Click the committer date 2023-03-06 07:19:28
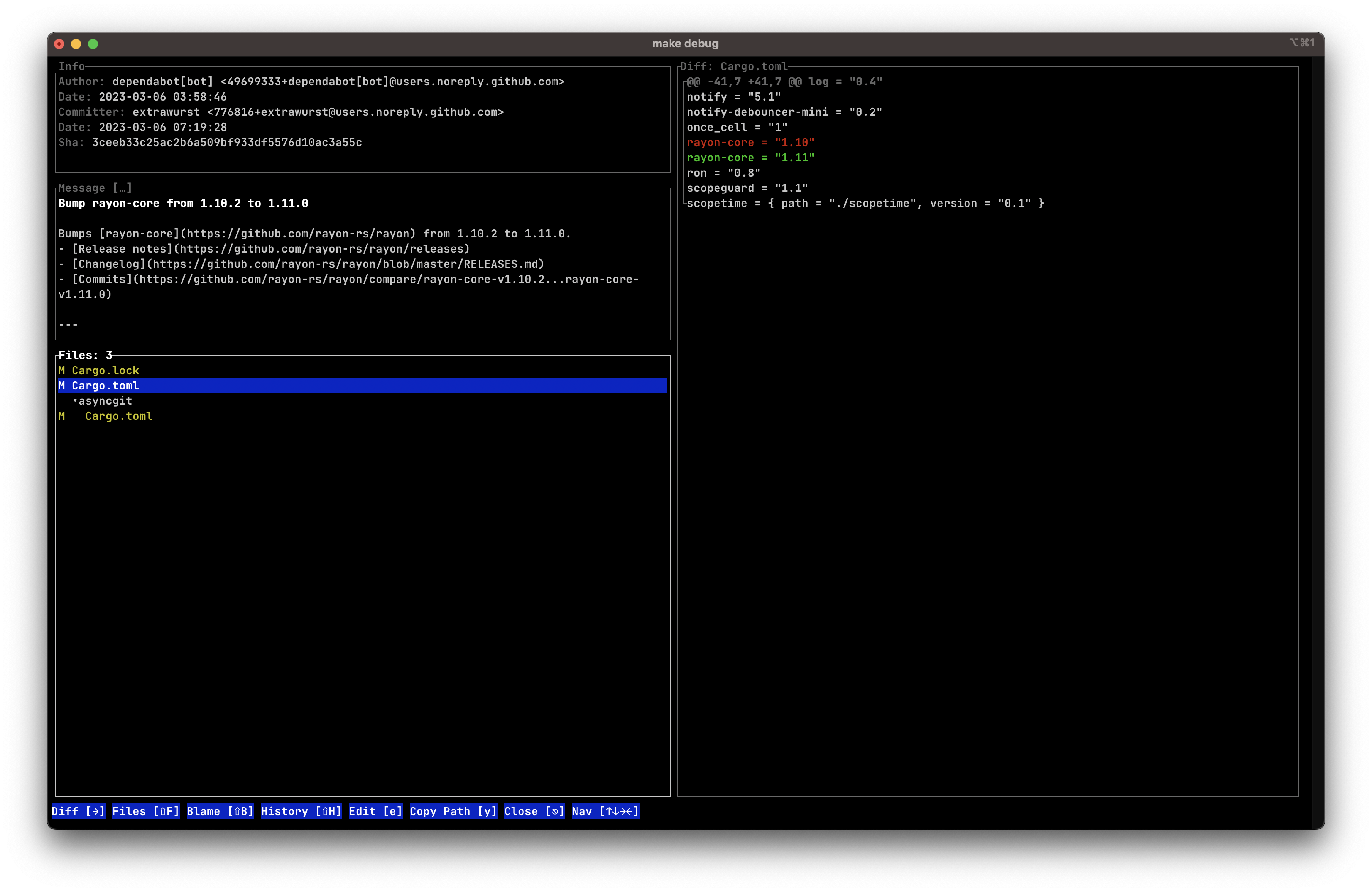 coord(163,127)
